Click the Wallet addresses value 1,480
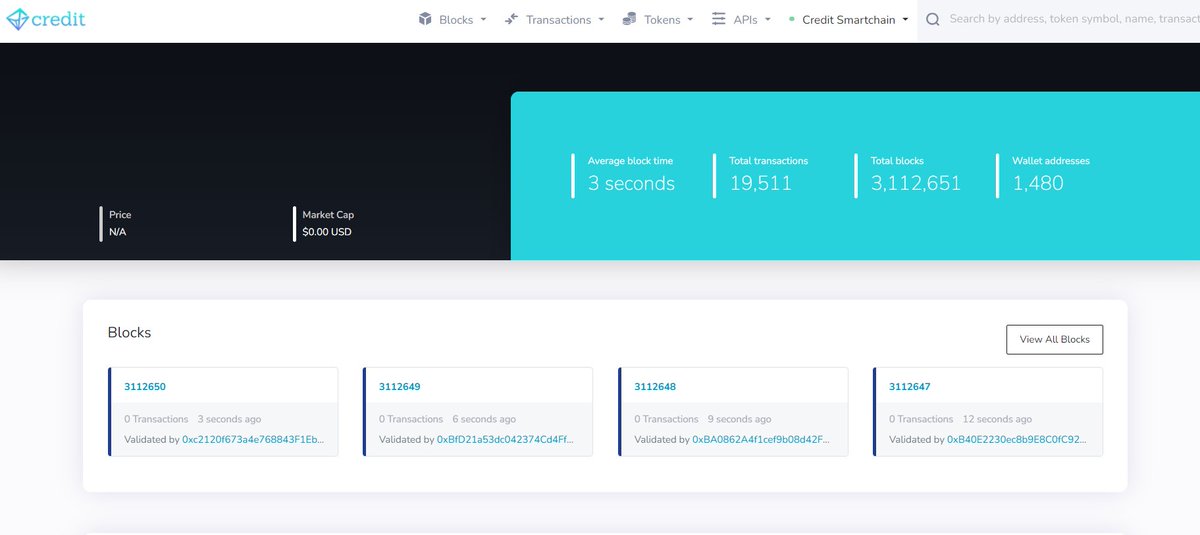The image size is (1200, 535). point(1038,183)
